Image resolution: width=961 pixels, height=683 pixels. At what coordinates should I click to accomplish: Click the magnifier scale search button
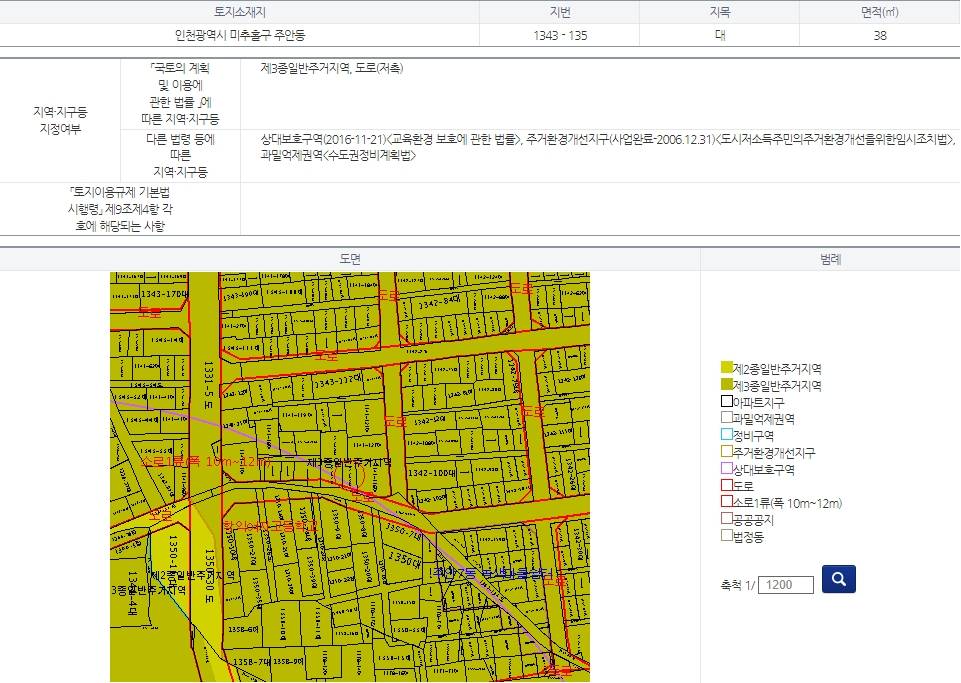point(838,579)
